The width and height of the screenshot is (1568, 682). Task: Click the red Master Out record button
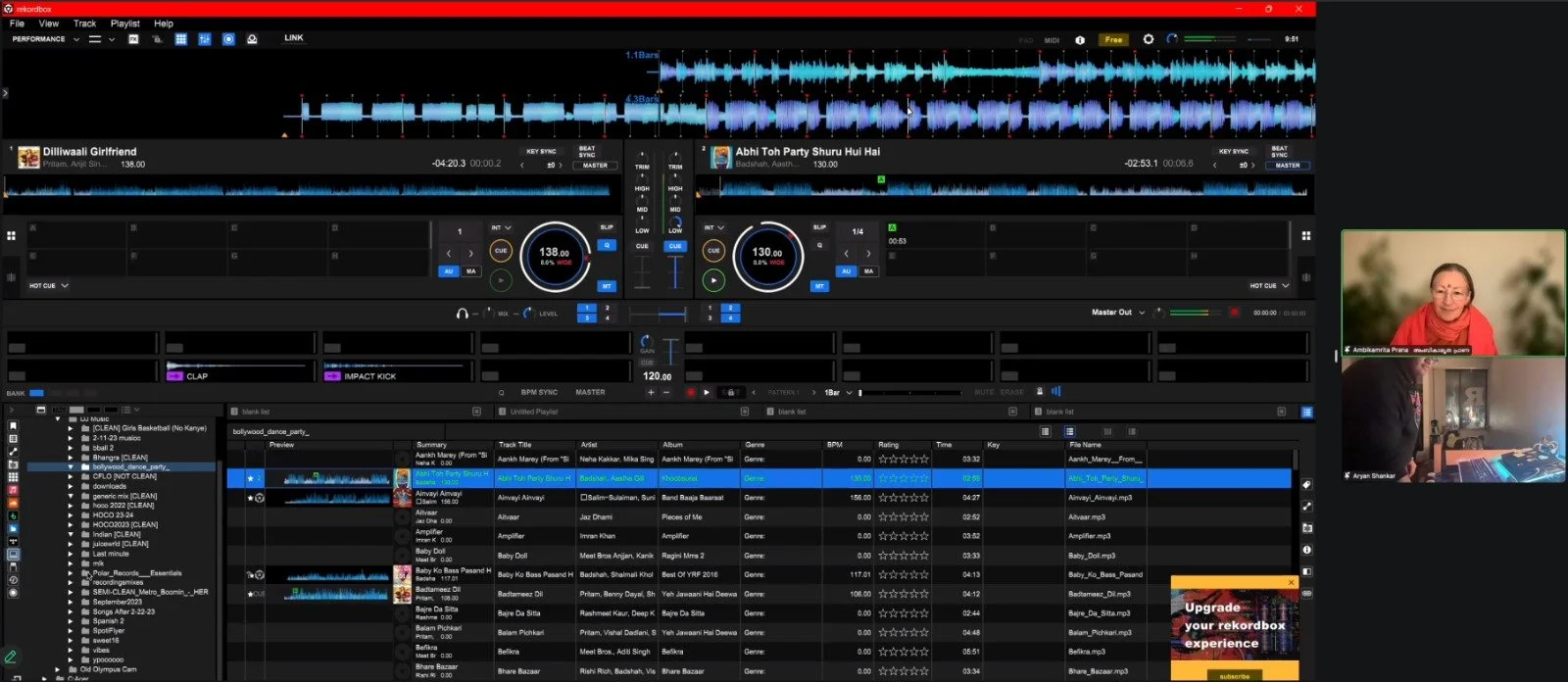(x=1234, y=313)
